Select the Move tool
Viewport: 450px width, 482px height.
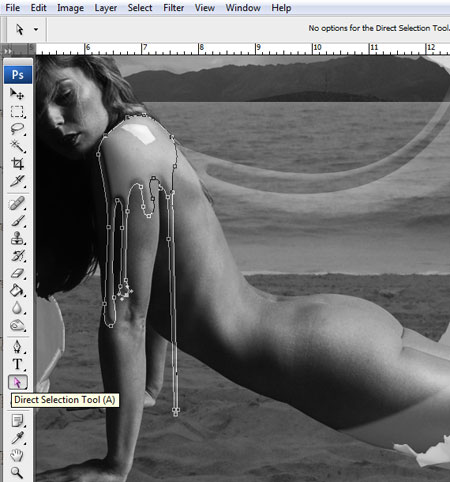coord(17,94)
